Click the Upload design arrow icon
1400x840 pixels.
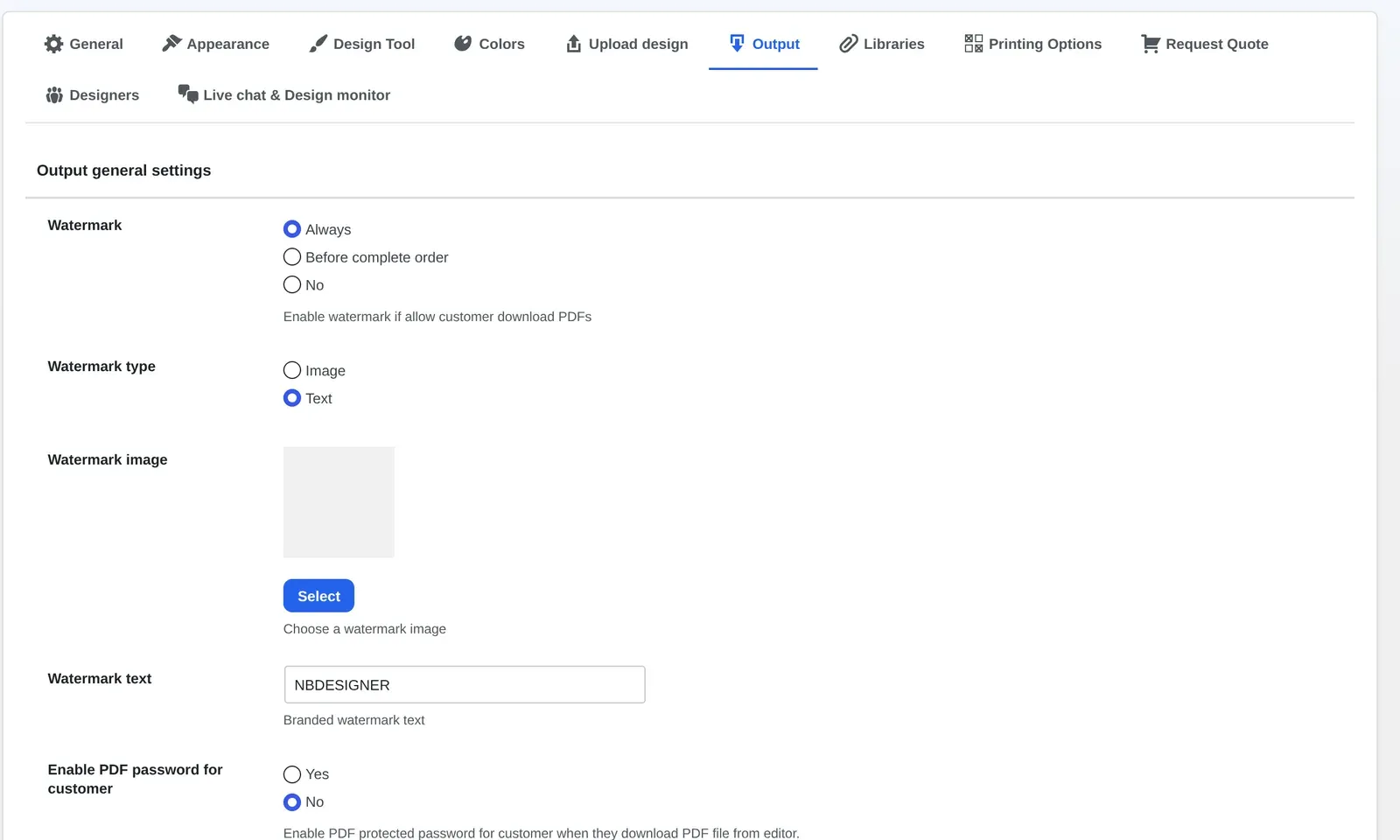coord(573,44)
